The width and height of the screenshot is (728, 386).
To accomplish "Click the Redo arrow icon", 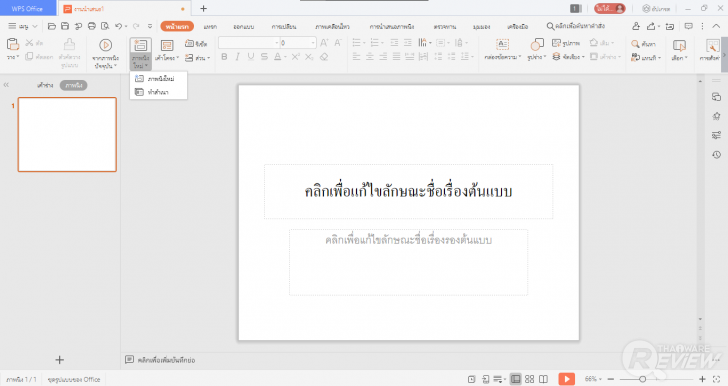I will (136, 26).
